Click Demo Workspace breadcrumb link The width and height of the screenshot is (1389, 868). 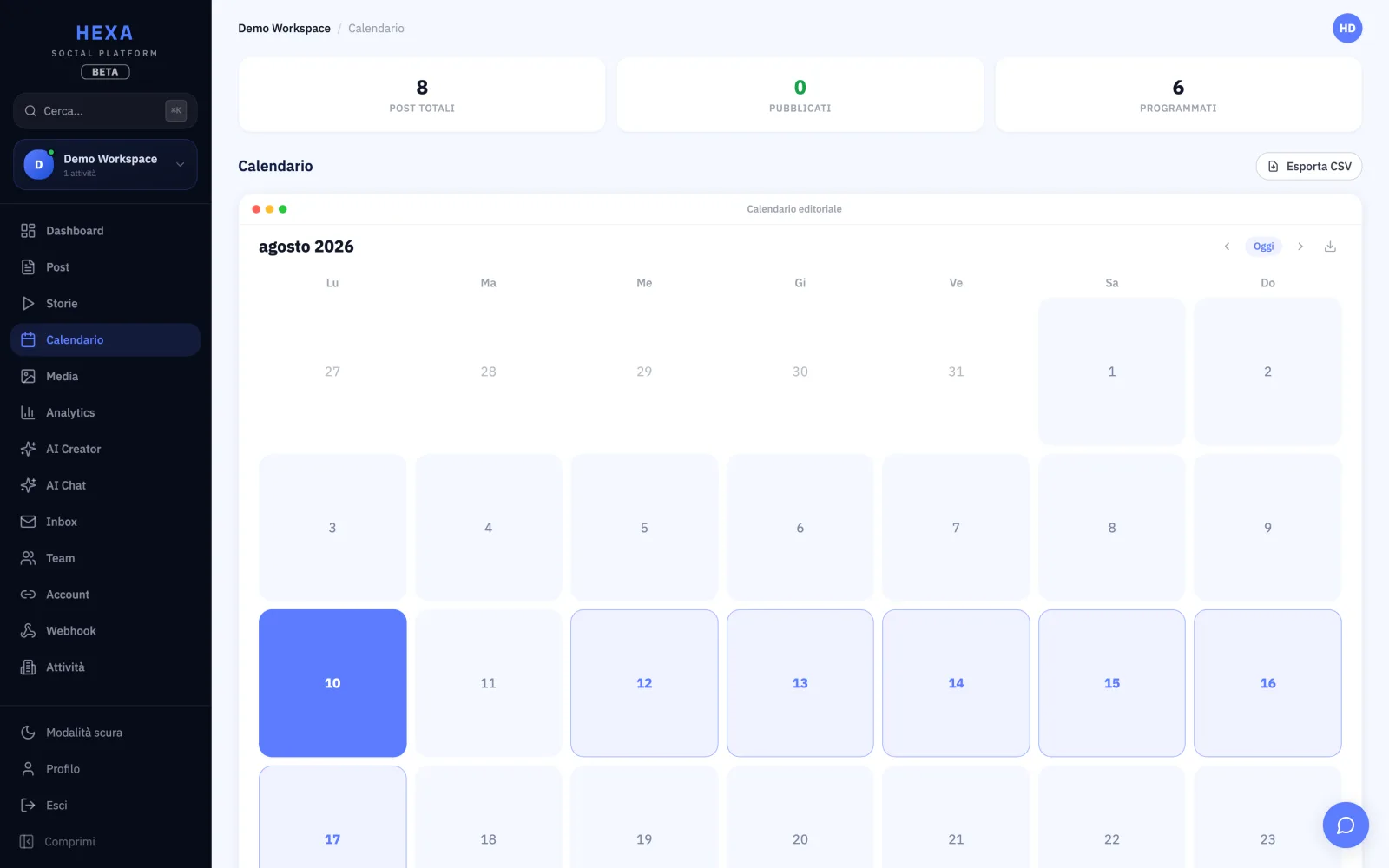285,29
